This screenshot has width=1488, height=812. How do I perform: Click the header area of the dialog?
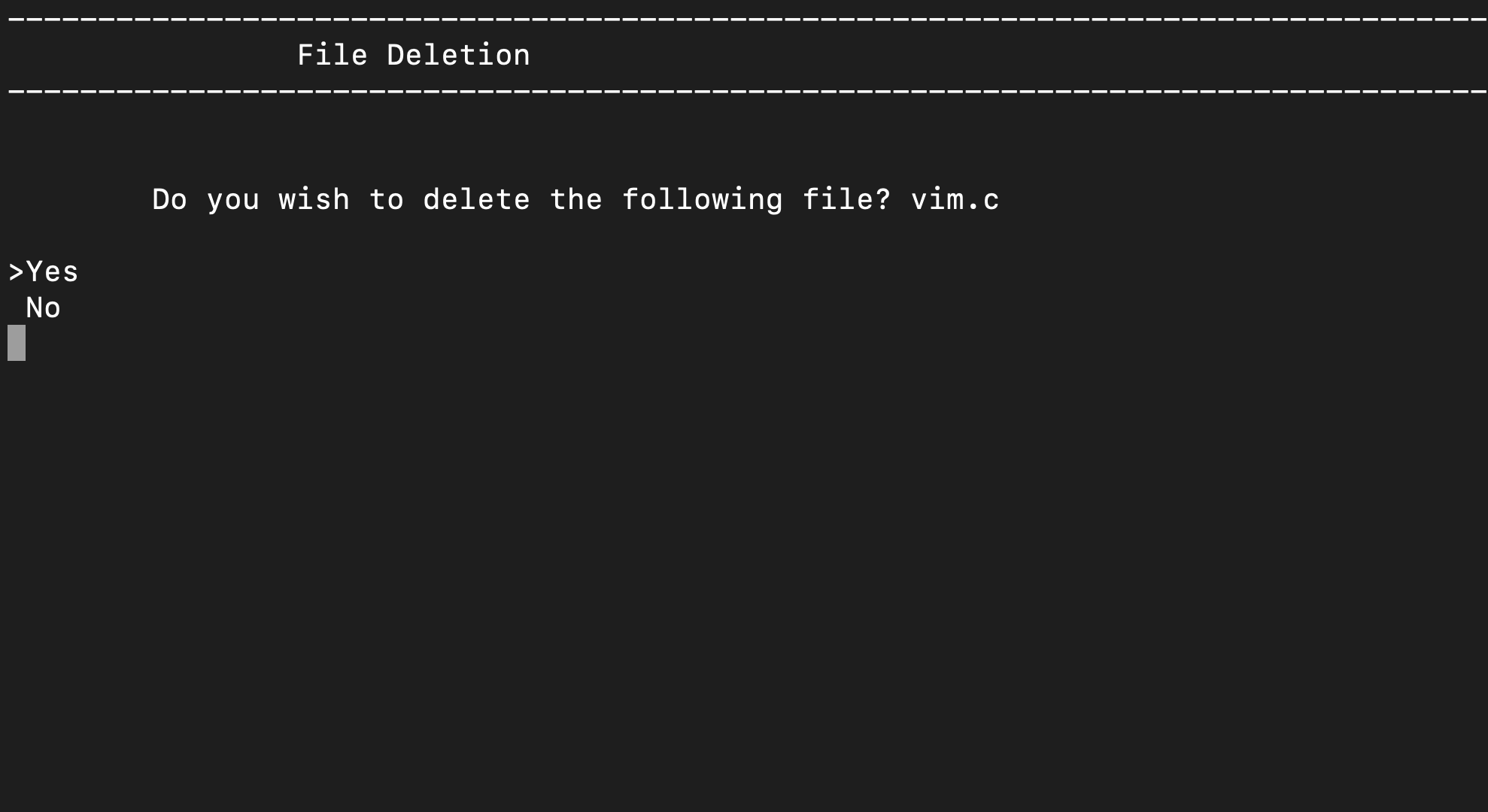coord(414,54)
